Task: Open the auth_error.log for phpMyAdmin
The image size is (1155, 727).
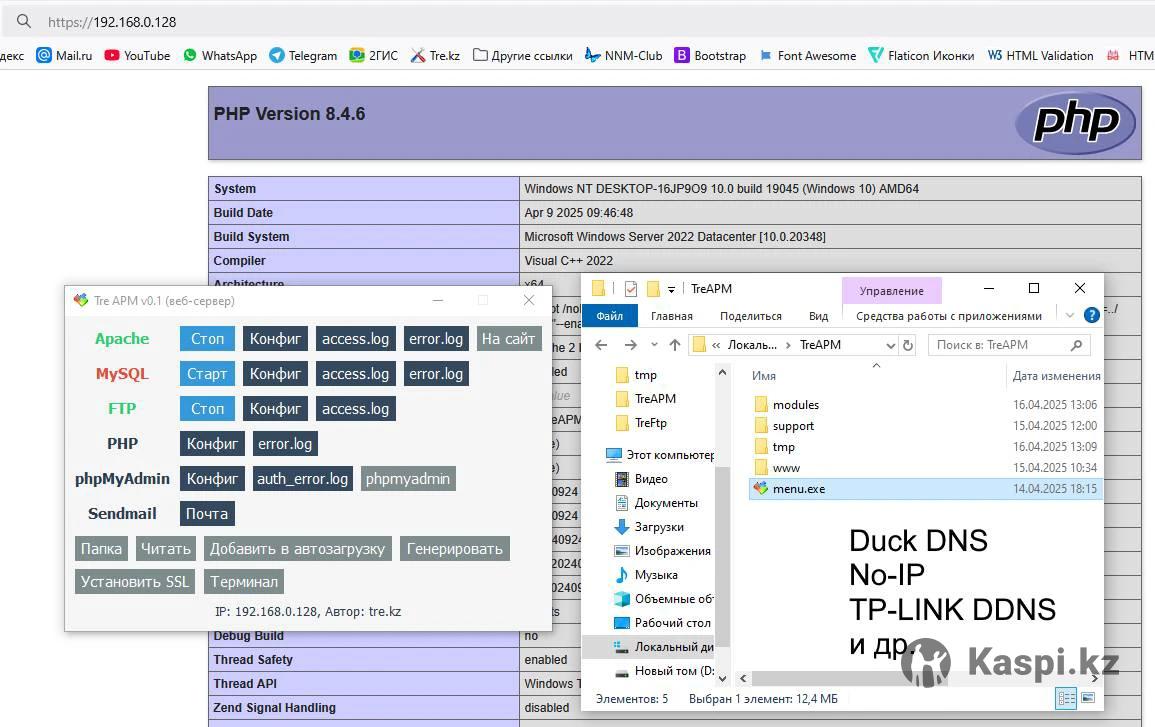Action: click(x=303, y=479)
